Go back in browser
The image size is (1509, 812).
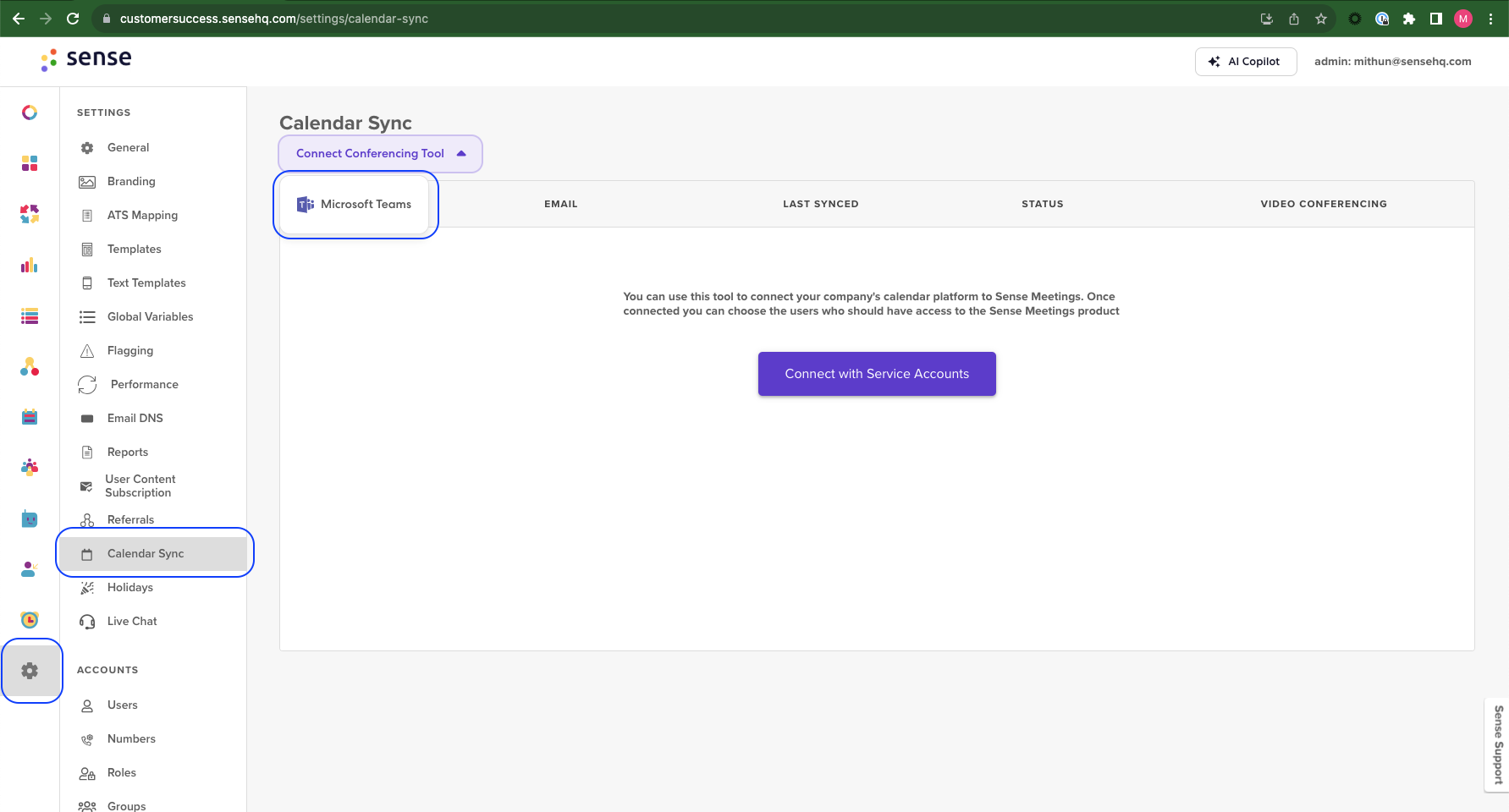coord(19,19)
